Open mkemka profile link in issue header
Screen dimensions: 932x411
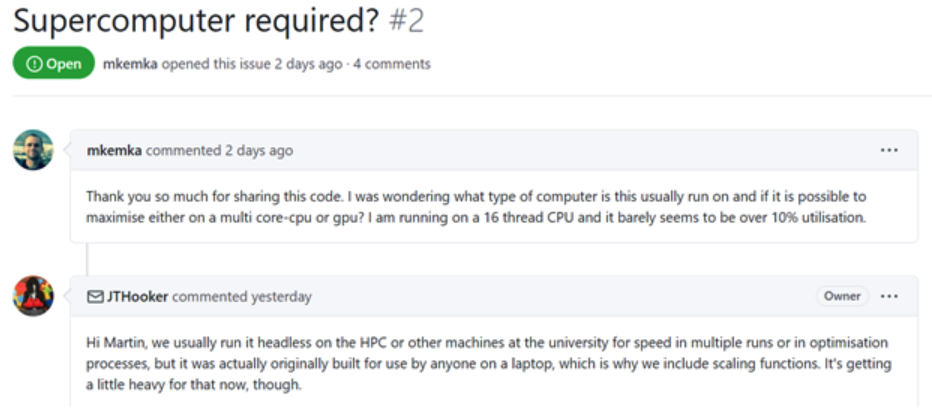point(130,64)
